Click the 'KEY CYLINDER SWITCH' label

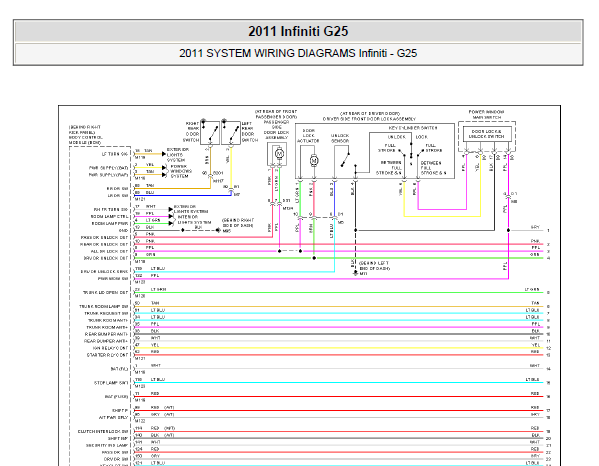(413, 128)
